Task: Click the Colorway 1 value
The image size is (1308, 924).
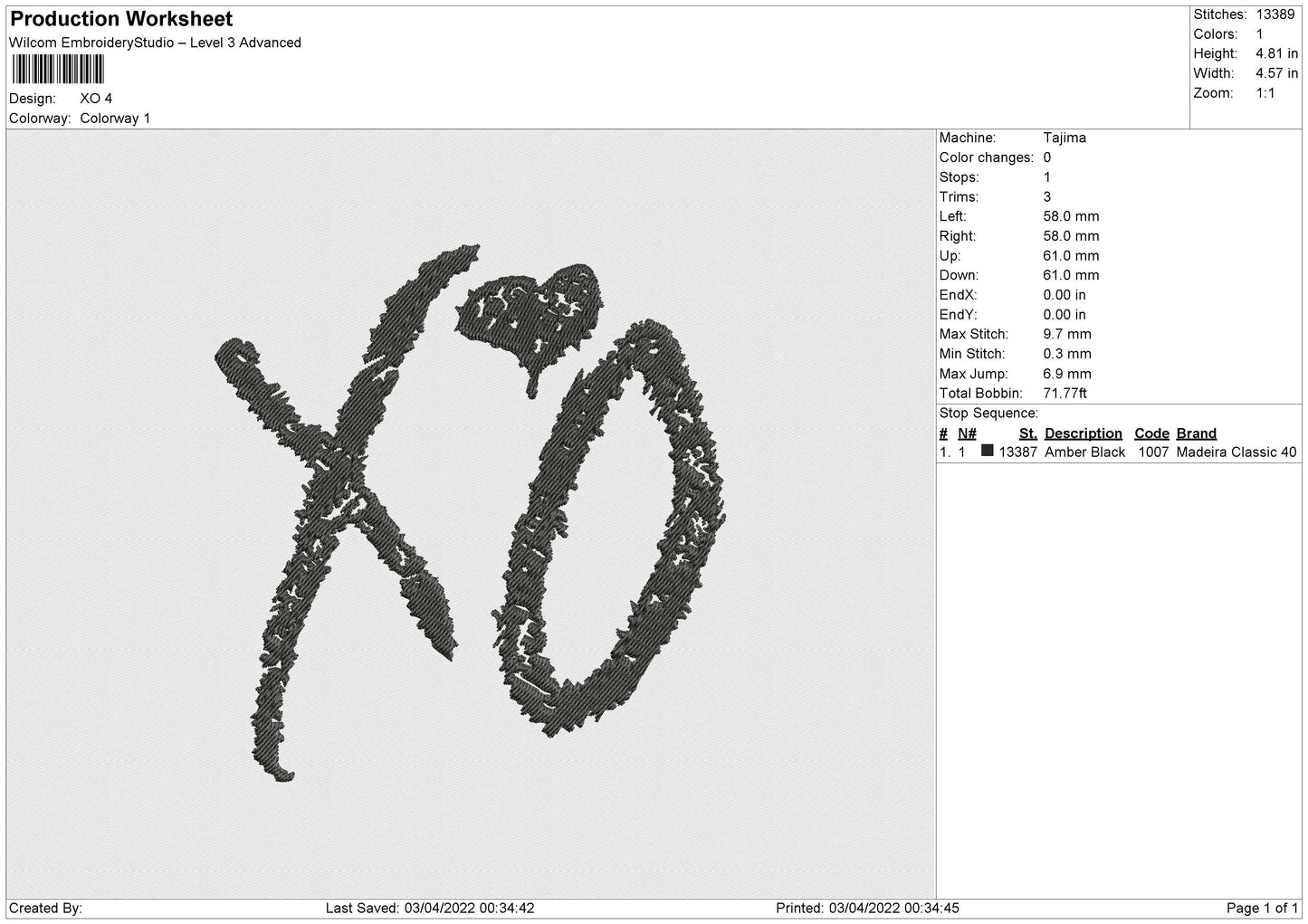Action: tap(115, 119)
